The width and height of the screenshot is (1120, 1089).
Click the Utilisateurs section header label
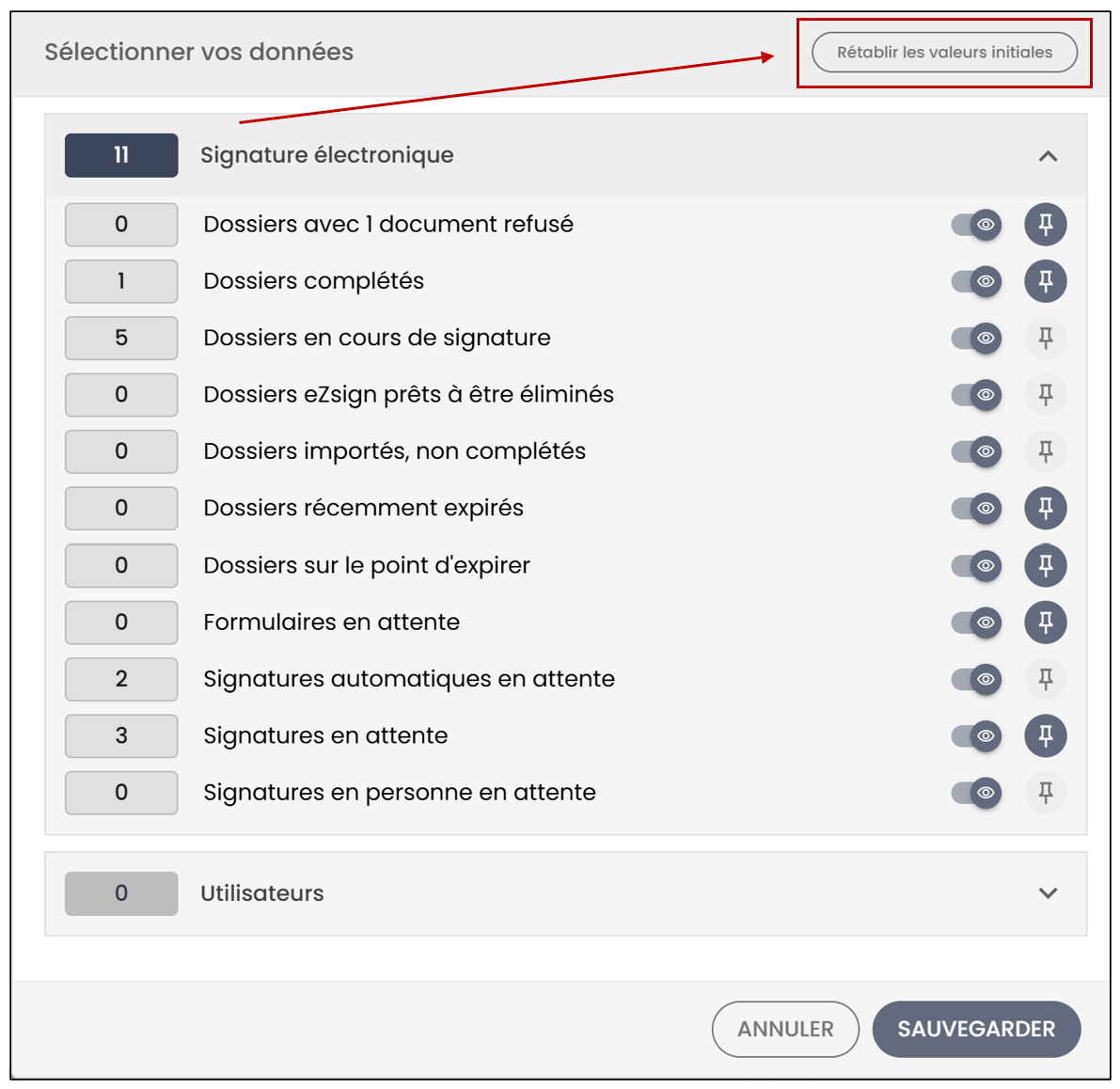click(x=262, y=893)
